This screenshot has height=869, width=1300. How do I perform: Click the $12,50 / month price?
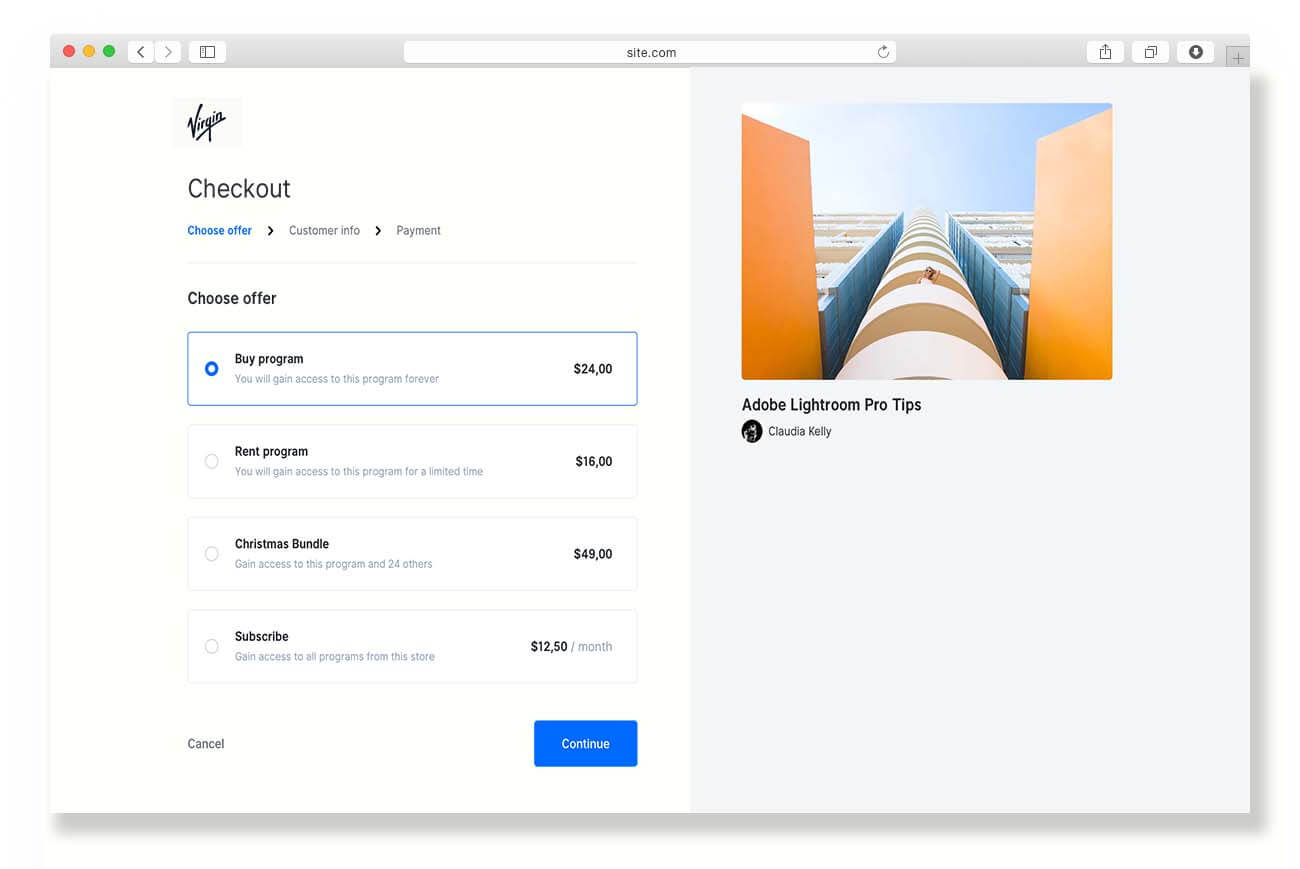571,646
